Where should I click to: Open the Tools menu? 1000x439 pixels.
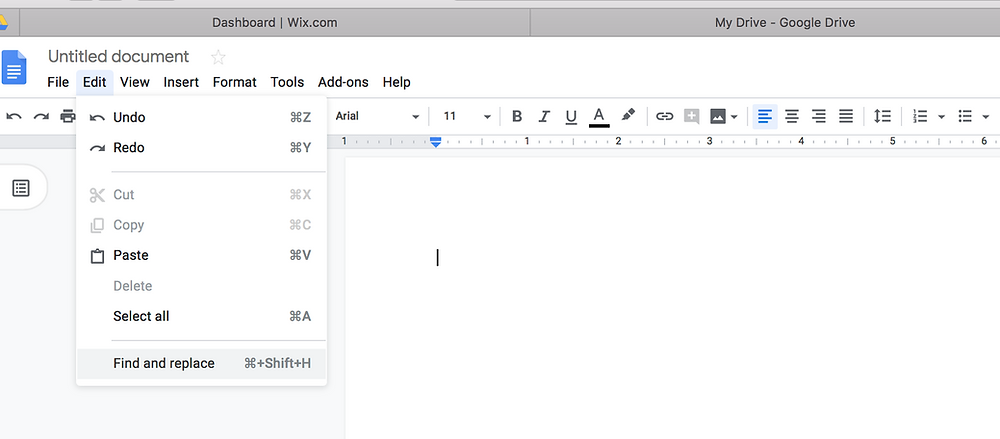(x=287, y=82)
